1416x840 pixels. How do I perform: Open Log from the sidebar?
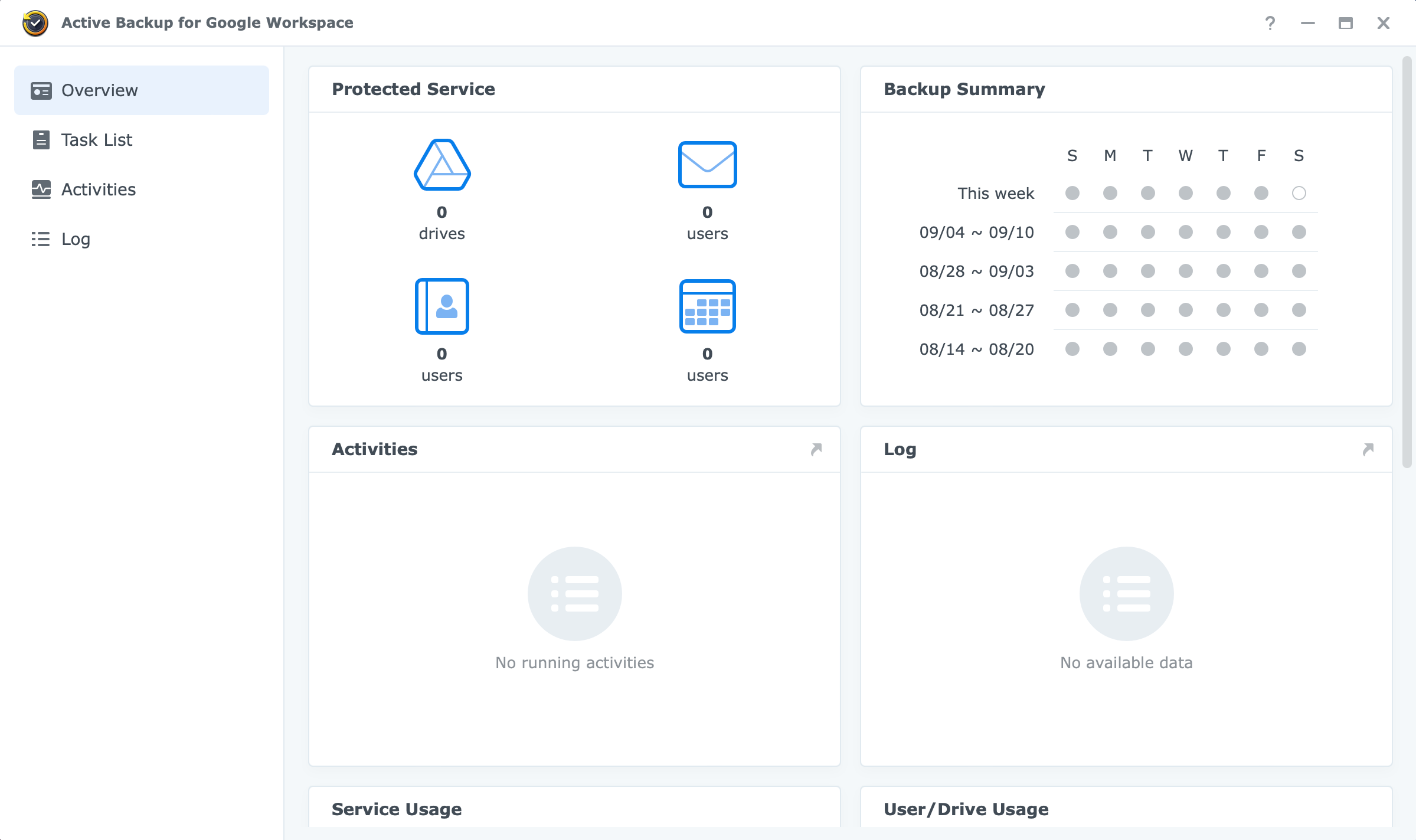142,239
